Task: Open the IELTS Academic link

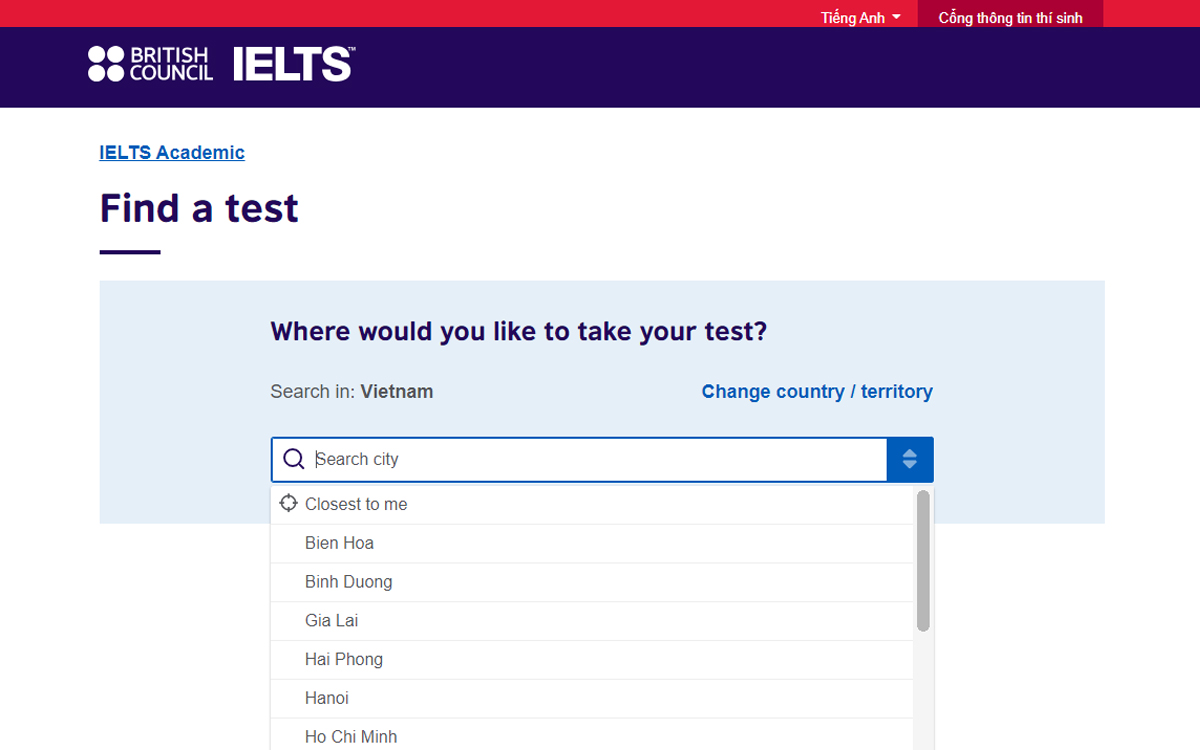Action: pos(171,152)
